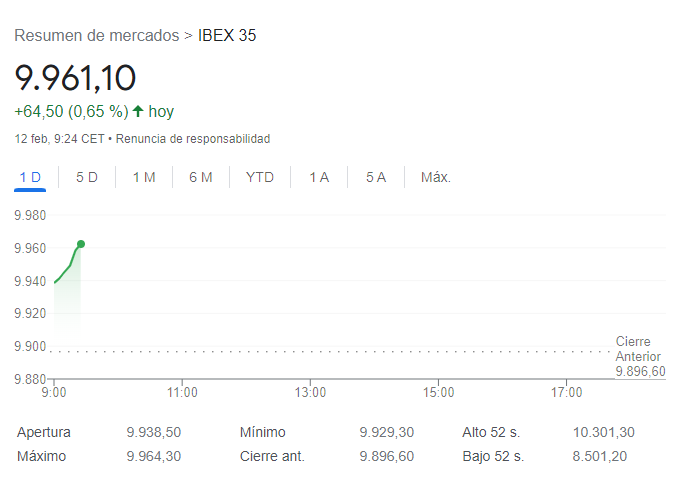Click the Alto 52 s. value
The width and height of the screenshot is (691, 478).
(603, 433)
